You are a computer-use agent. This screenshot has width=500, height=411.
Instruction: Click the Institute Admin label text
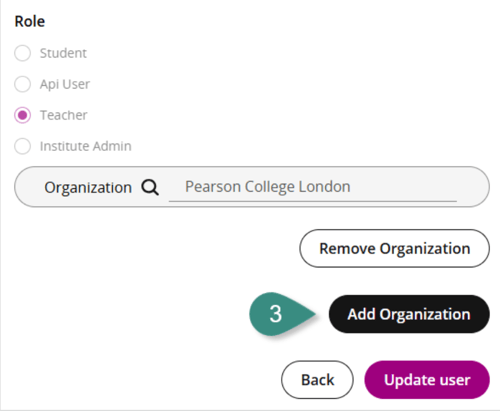[86, 146]
